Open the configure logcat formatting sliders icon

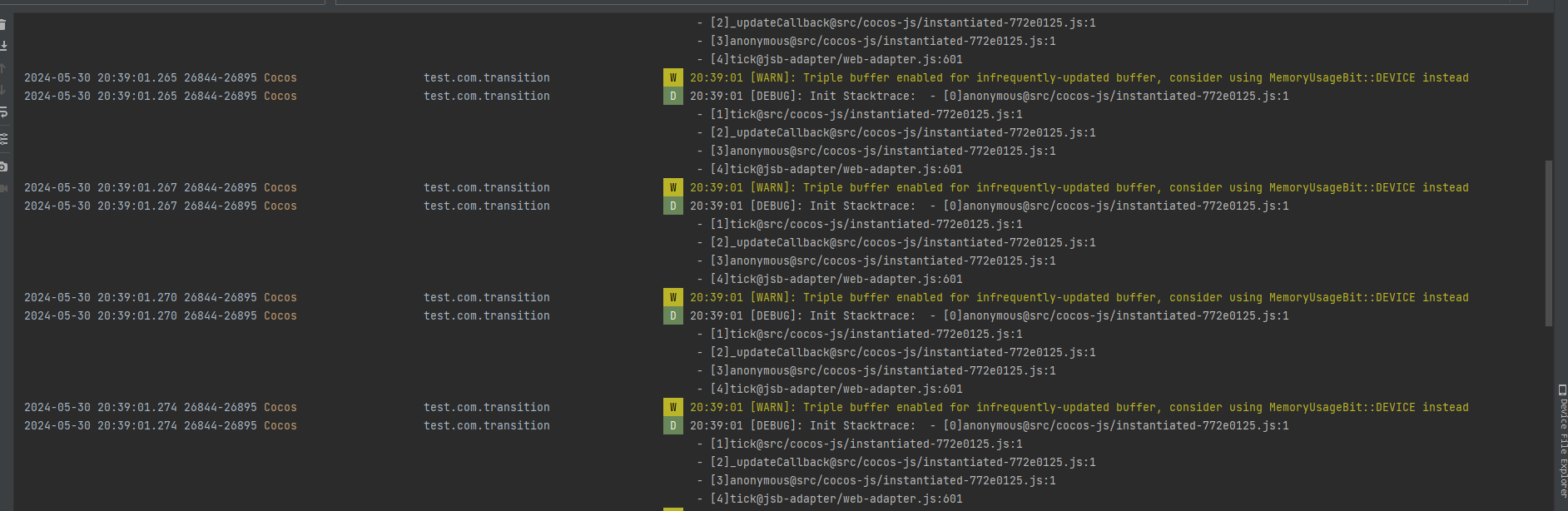3,139
